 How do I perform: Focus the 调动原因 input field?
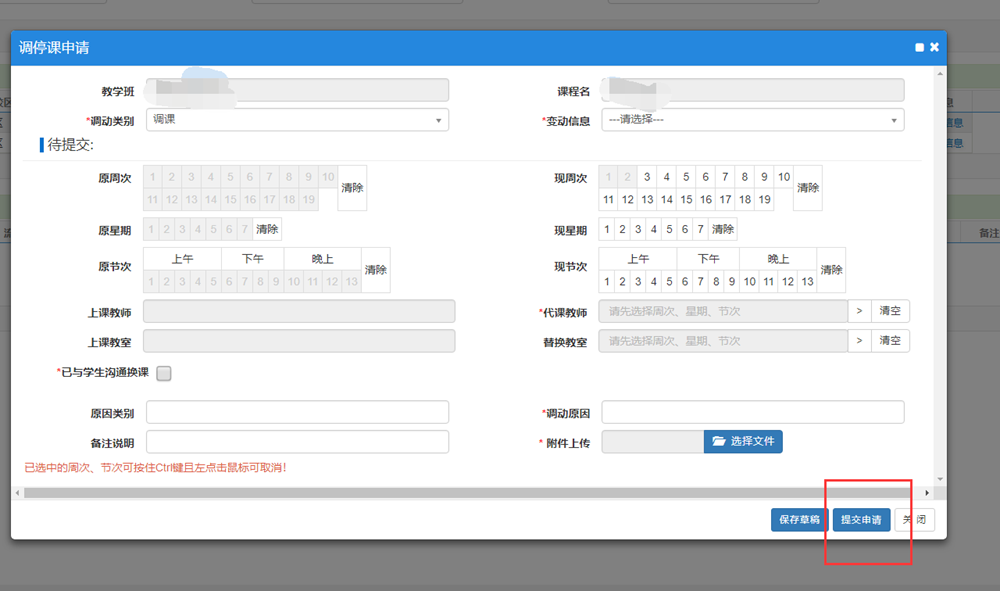752,412
